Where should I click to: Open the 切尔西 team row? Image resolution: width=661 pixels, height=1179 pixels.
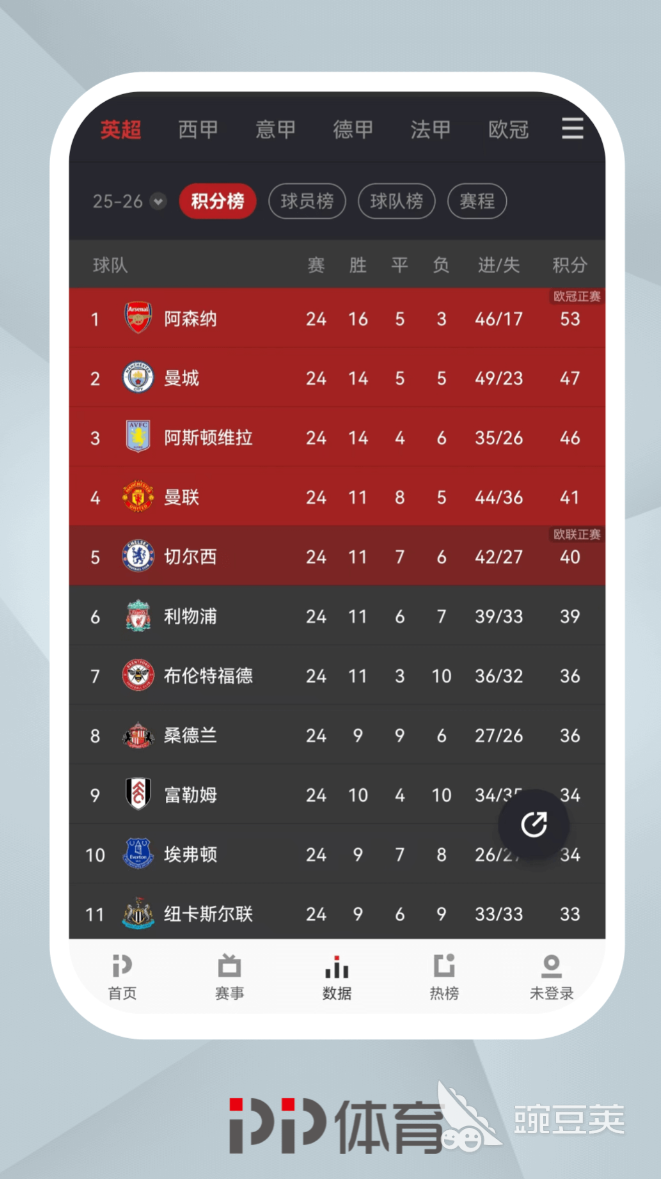point(336,556)
